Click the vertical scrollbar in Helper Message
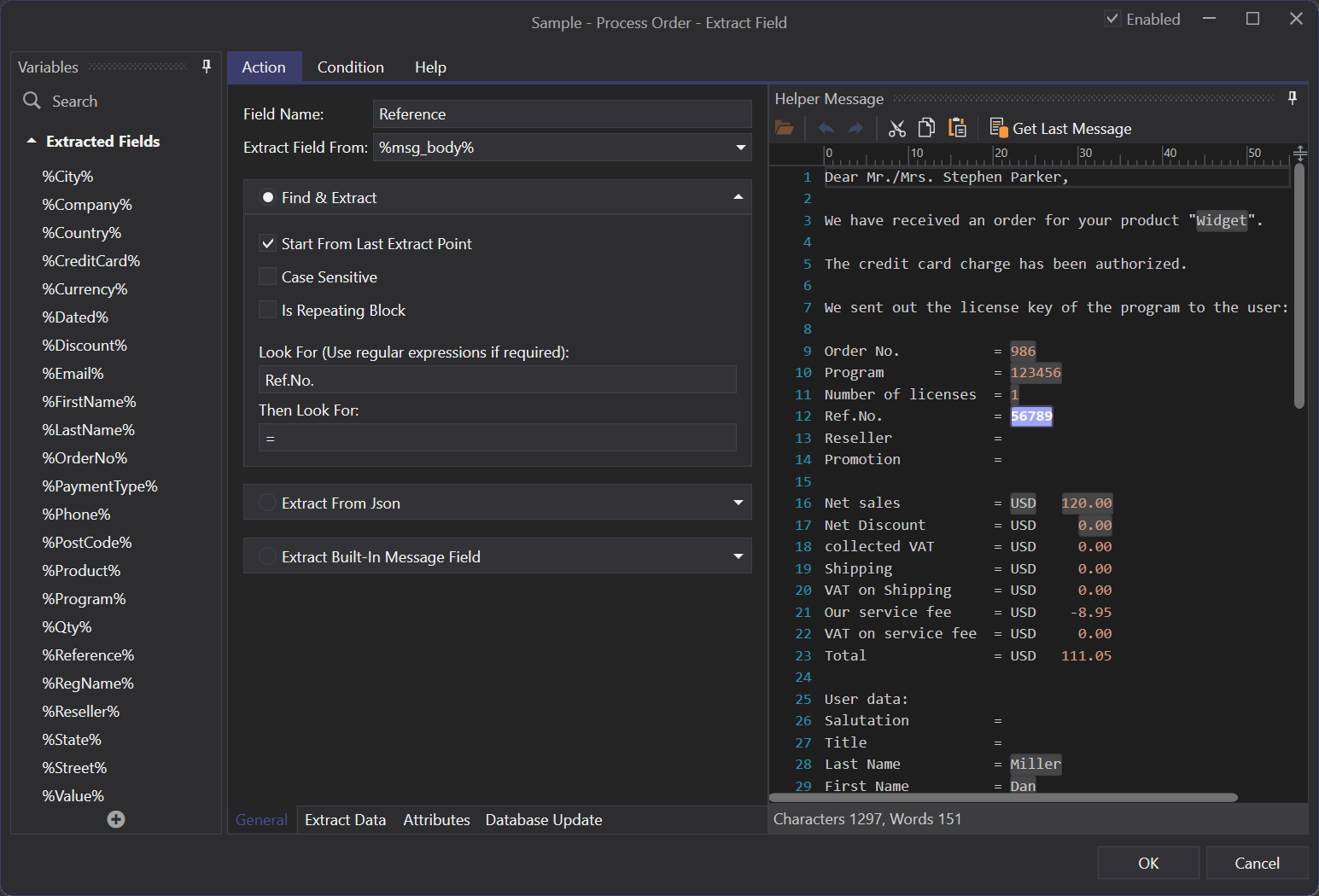 point(1299,286)
